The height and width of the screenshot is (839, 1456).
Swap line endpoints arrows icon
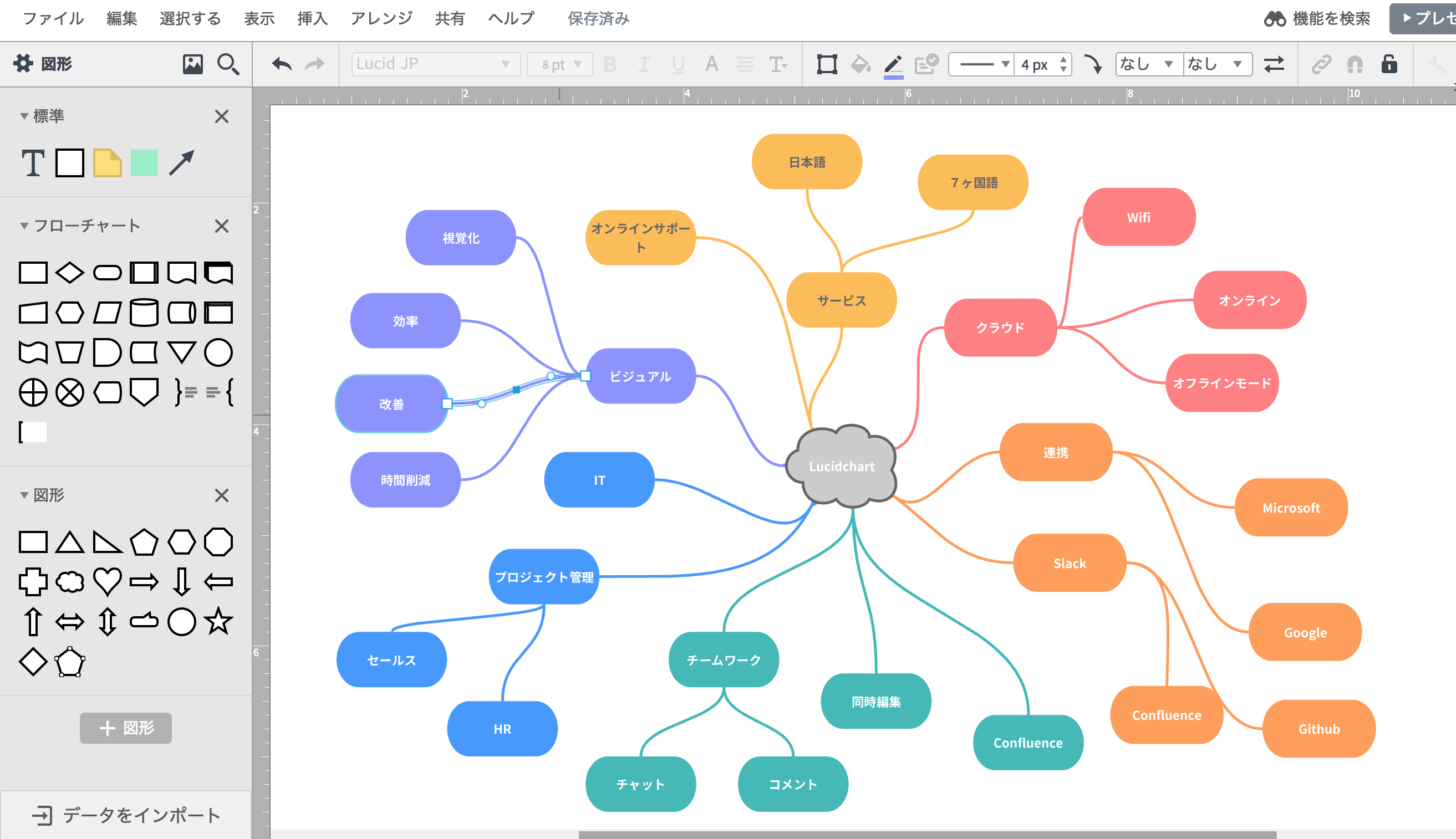1274,64
